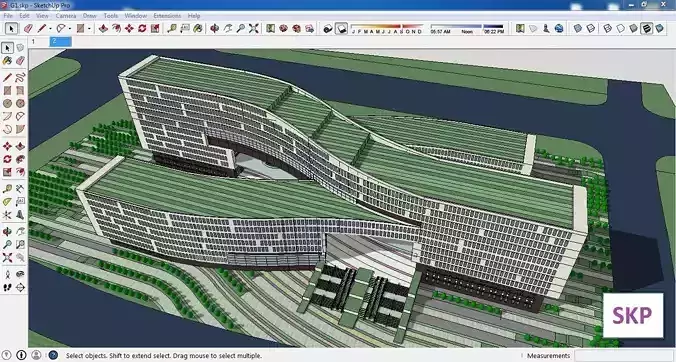The image size is (676, 362).
Task: Open the Edit menu
Action: click(24, 16)
